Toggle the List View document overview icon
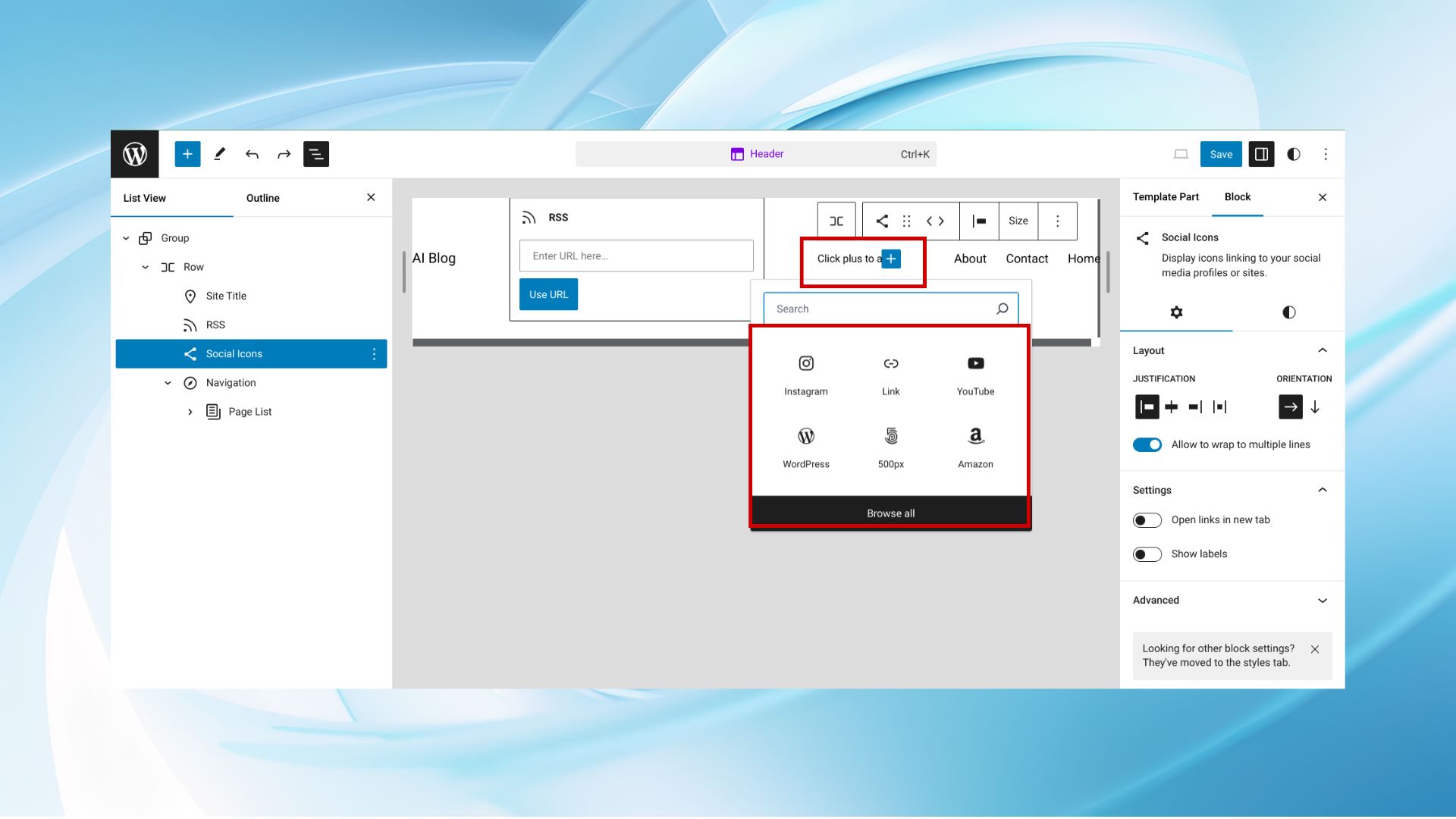Viewport: 1456px width, 819px height. pos(316,154)
